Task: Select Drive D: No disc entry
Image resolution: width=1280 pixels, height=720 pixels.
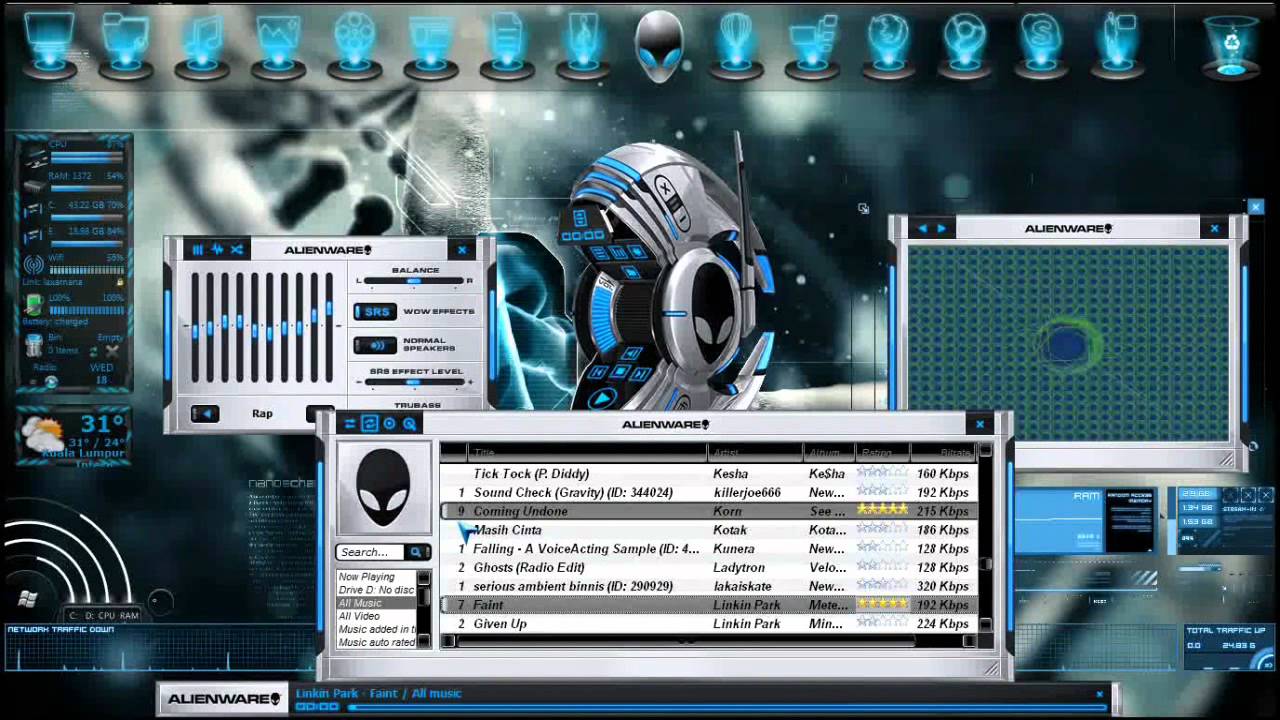Action: [x=376, y=590]
